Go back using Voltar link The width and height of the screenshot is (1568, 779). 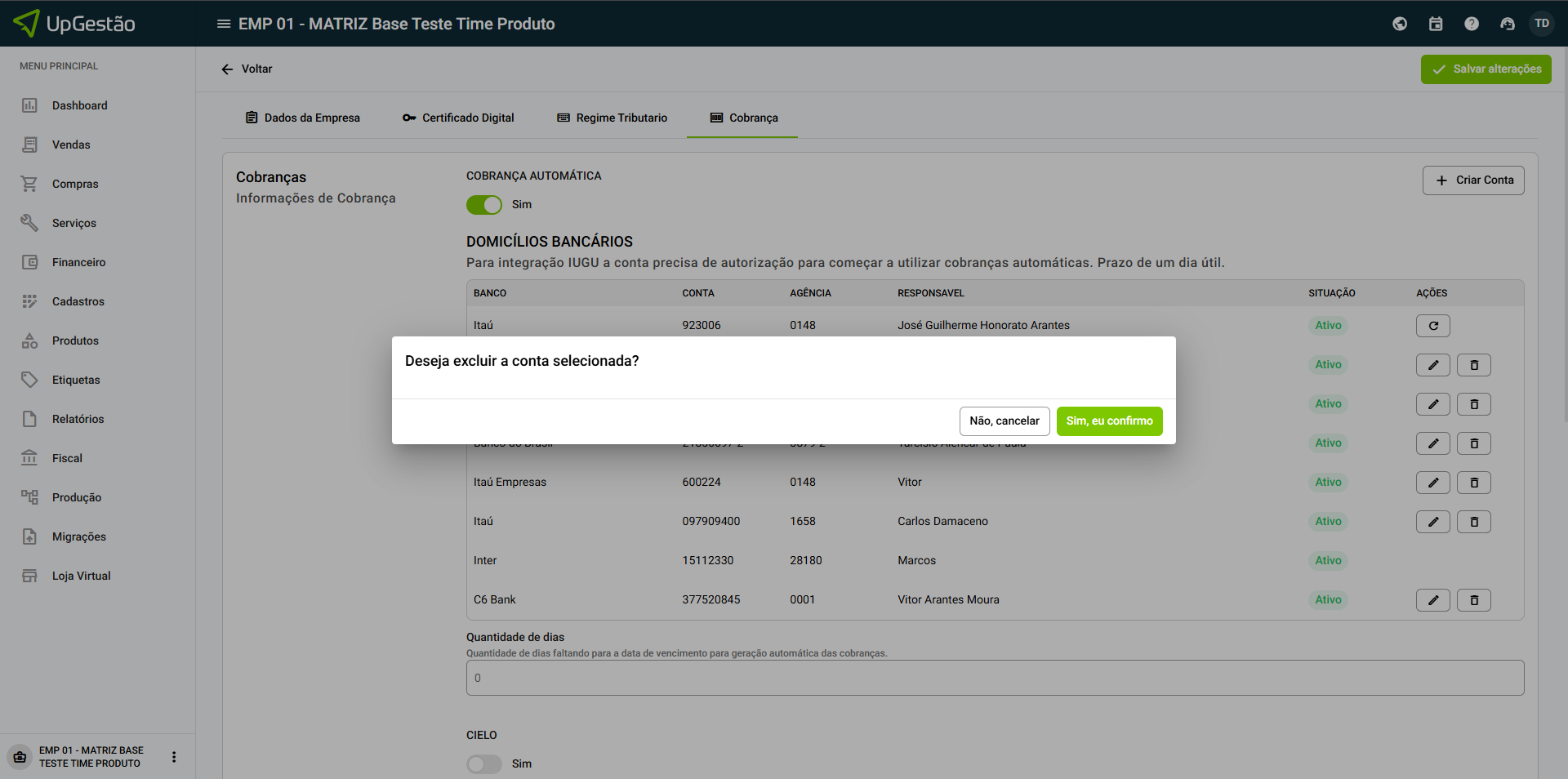247,69
